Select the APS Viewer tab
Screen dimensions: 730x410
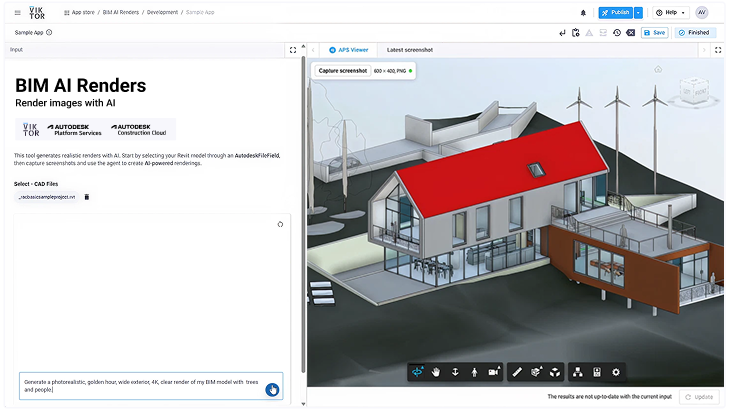[x=348, y=49]
